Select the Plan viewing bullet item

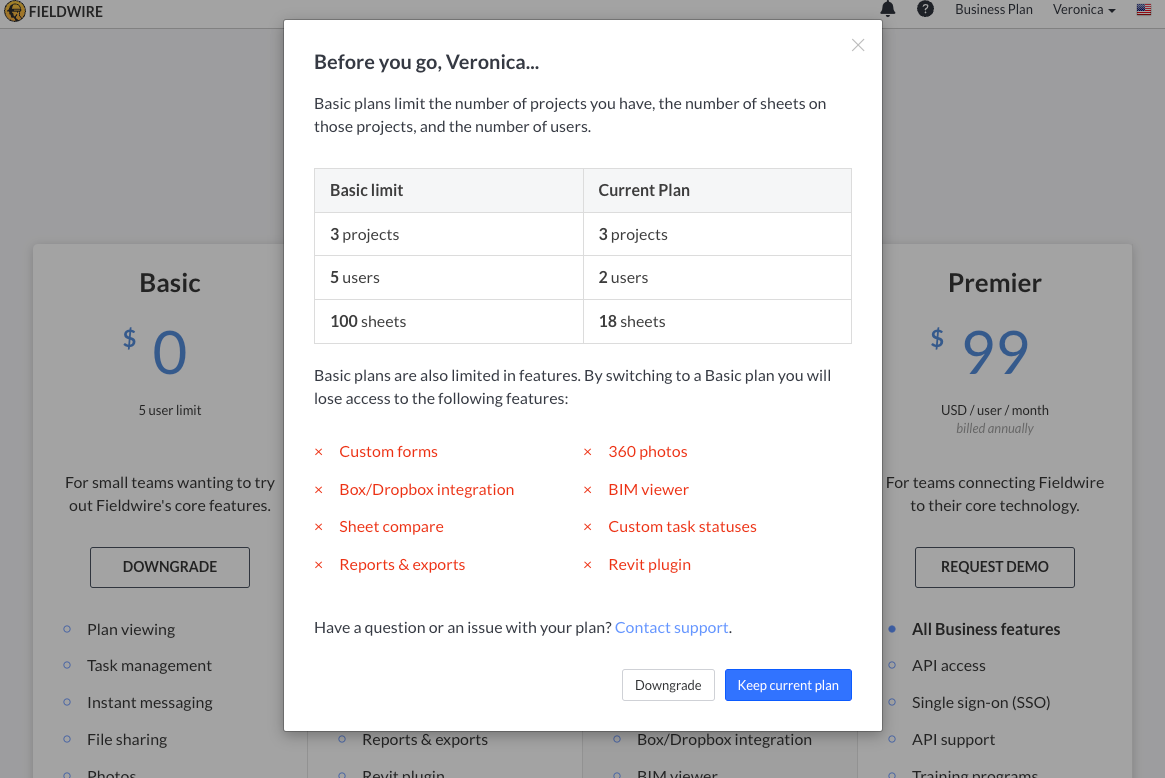click(131, 630)
